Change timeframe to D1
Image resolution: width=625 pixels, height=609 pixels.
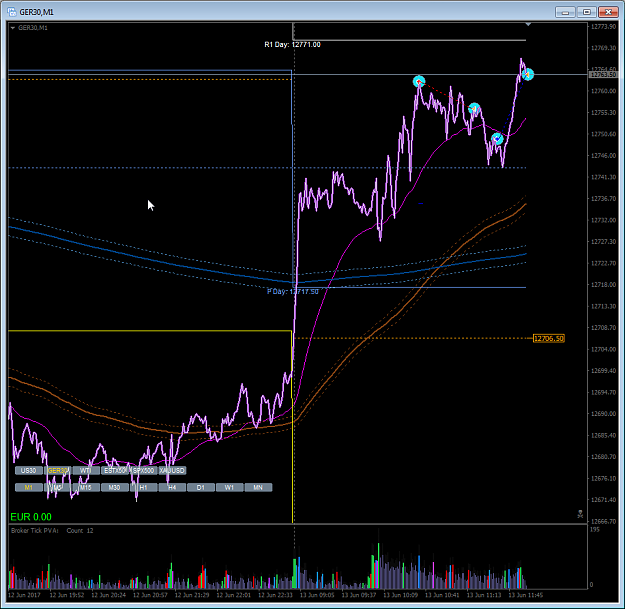pos(201,487)
